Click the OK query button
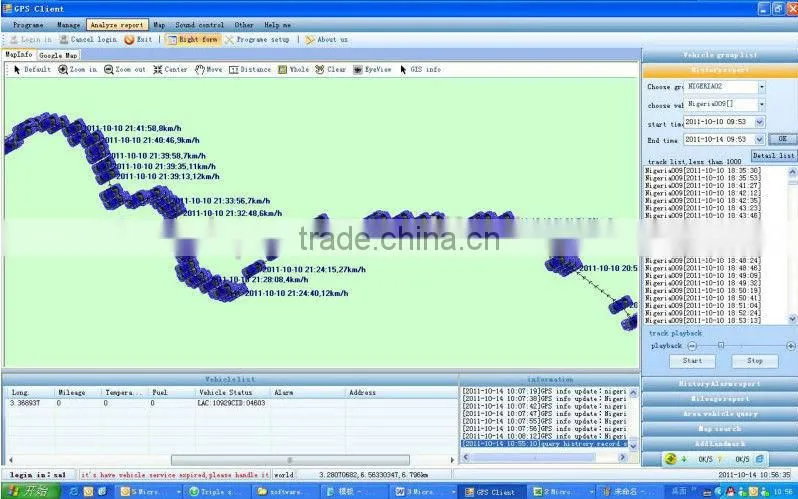 click(782, 139)
